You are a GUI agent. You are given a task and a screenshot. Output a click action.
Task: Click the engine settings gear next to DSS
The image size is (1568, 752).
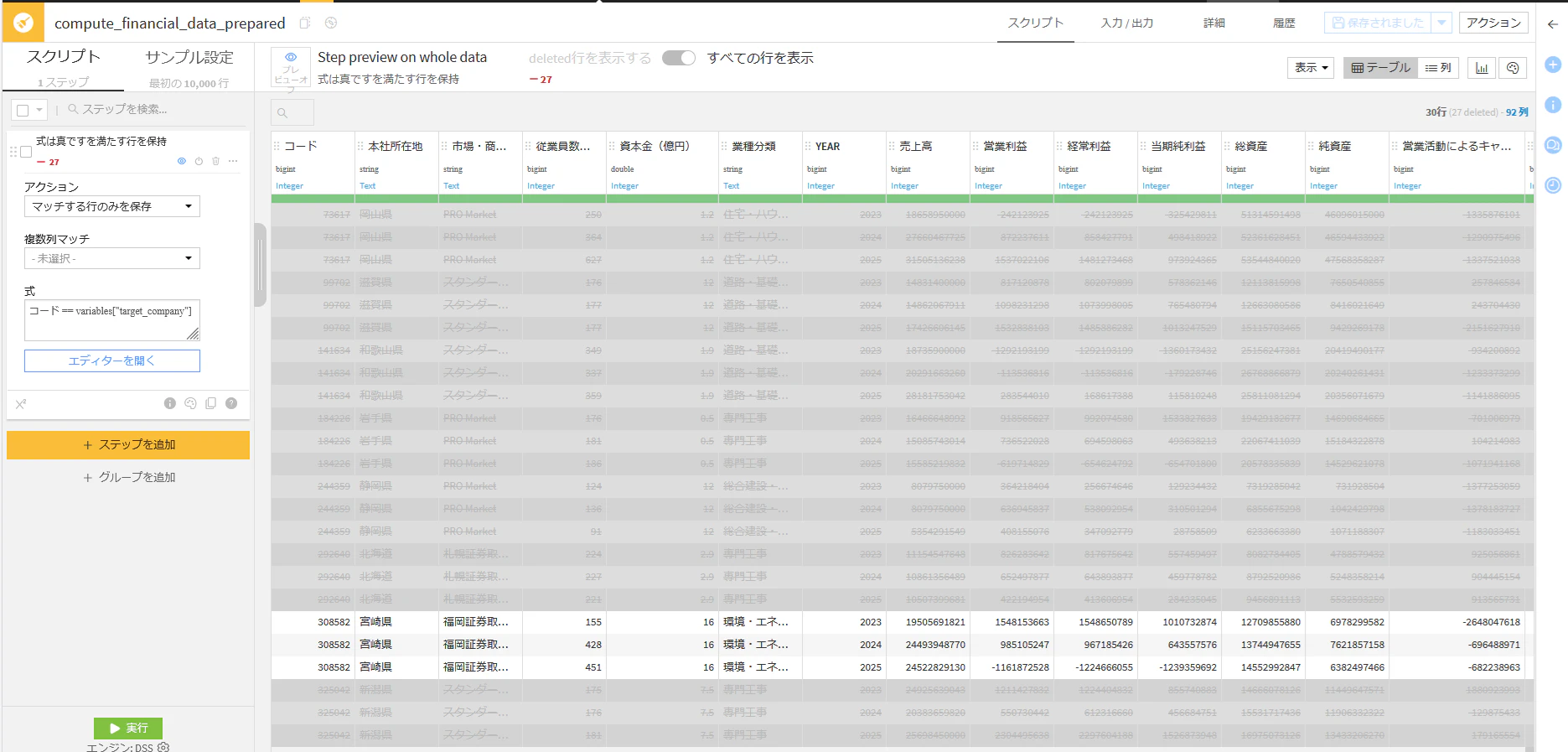coord(163,747)
